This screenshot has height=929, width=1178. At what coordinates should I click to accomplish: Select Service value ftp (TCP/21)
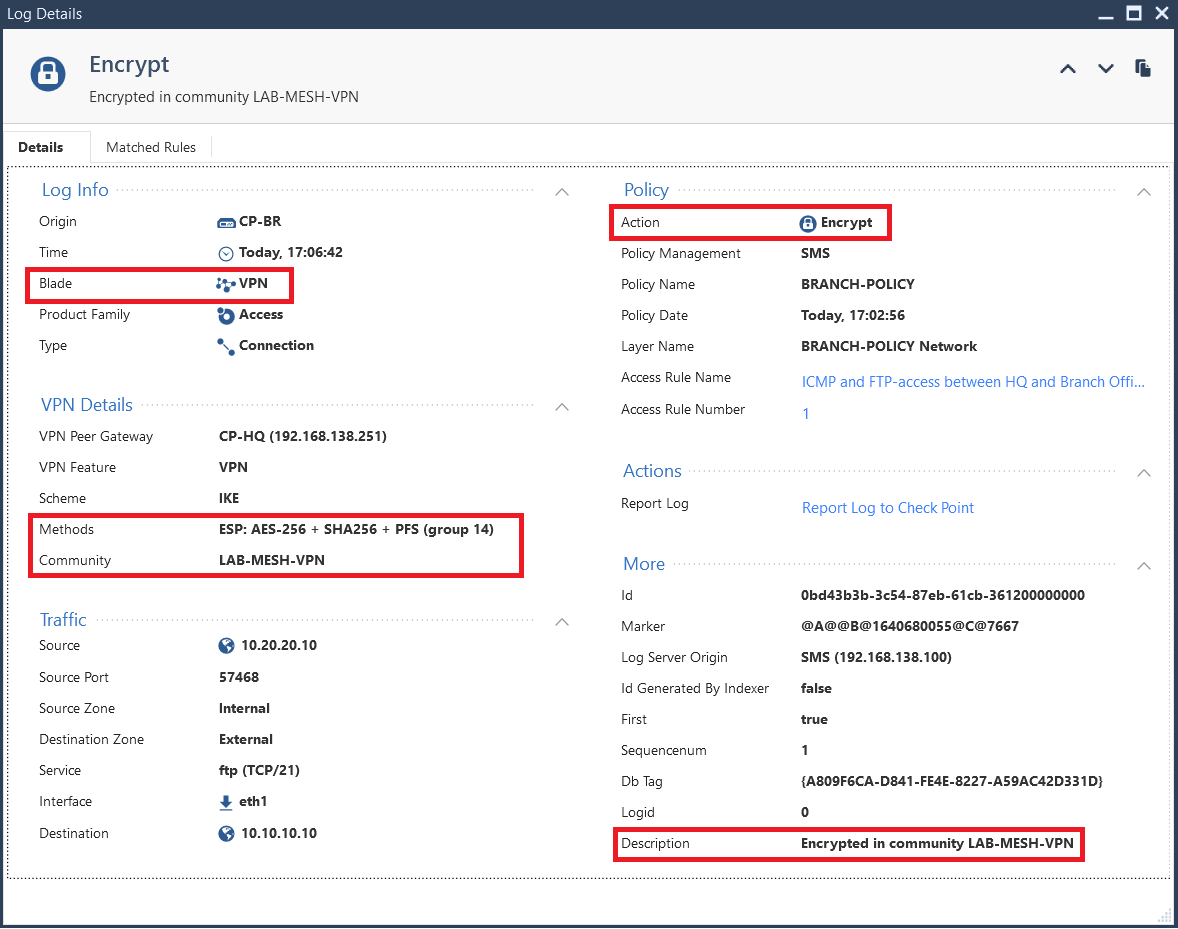pyautogui.click(x=259, y=771)
